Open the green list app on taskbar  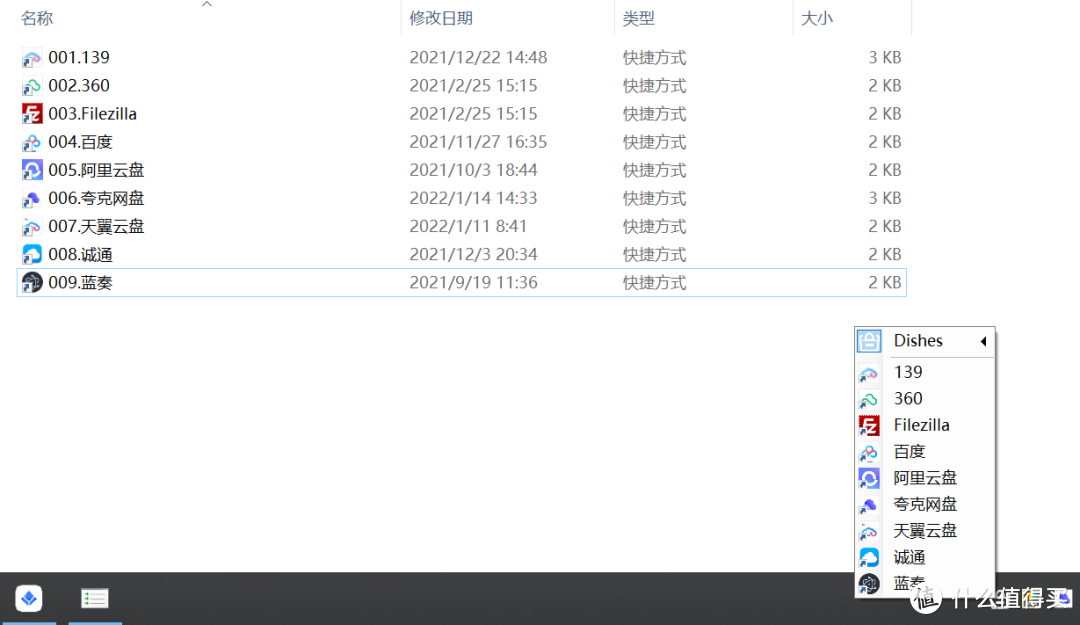[94, 598]
